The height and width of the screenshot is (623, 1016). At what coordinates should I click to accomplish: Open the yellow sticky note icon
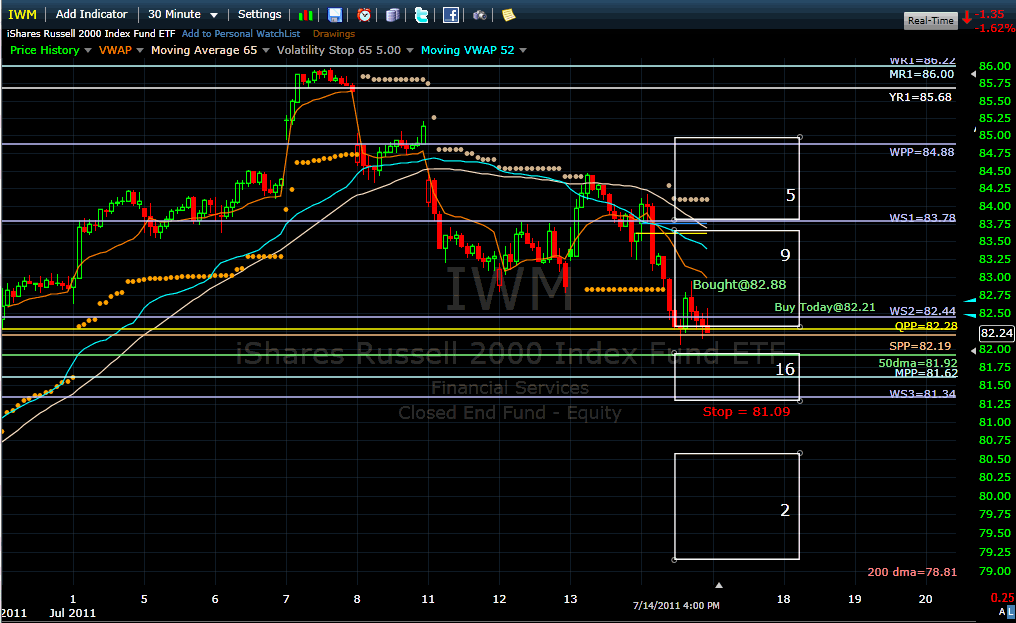point(509,15)
